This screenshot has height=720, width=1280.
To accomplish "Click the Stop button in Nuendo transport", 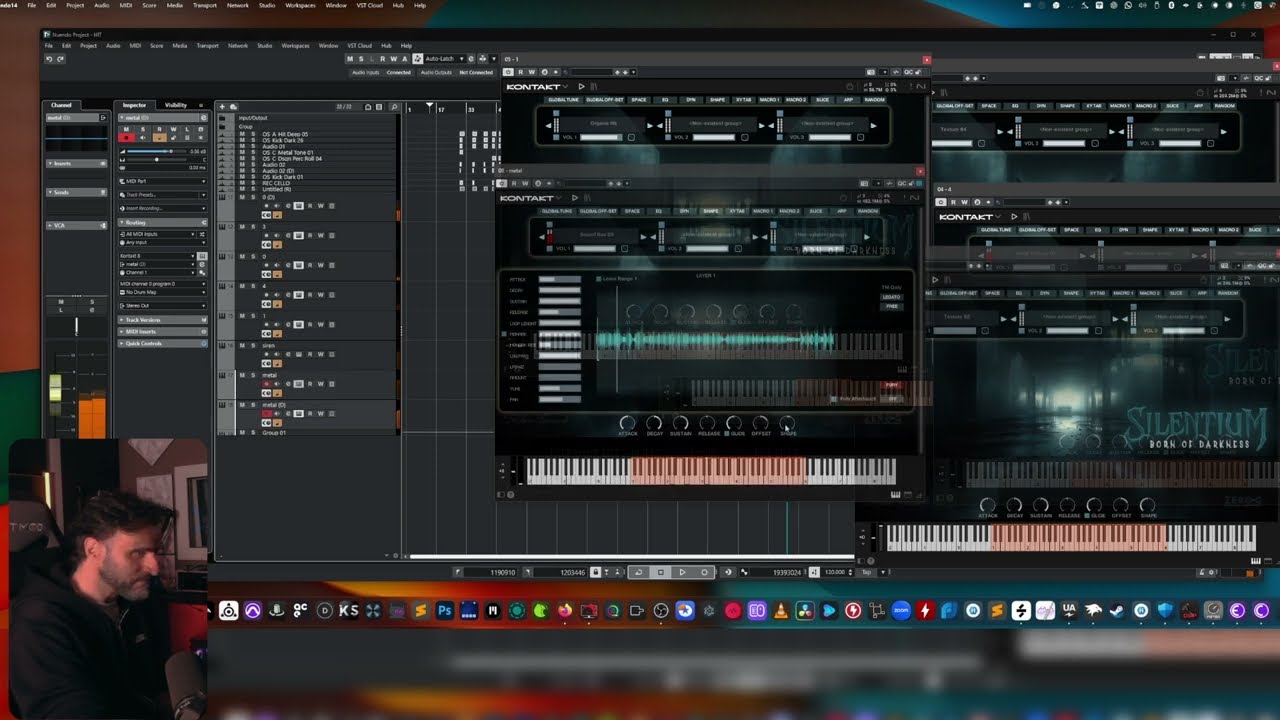I will point(660,572).
